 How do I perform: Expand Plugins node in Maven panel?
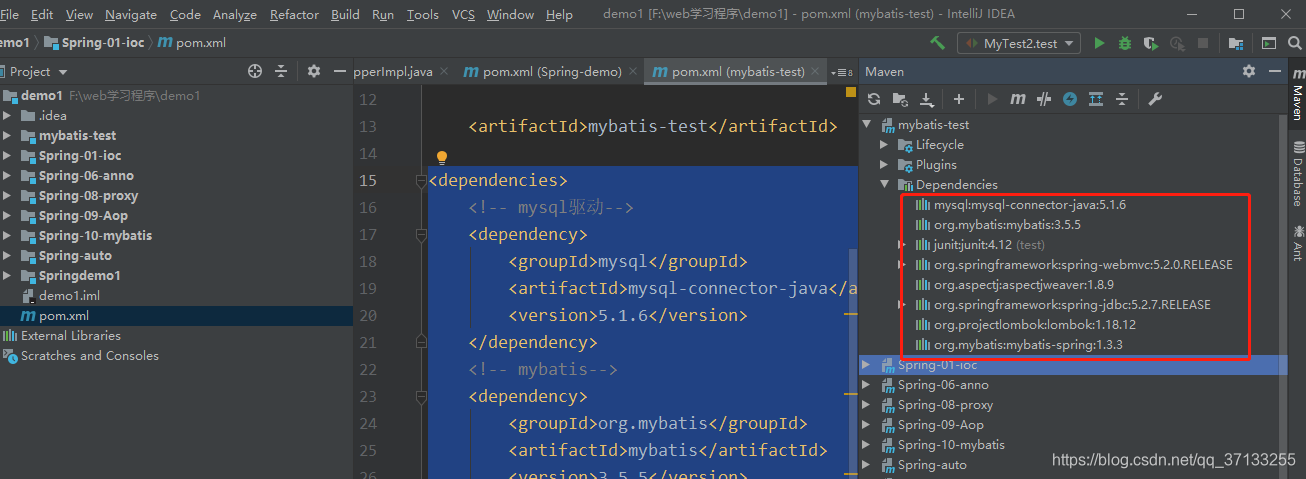pos(884,165)
